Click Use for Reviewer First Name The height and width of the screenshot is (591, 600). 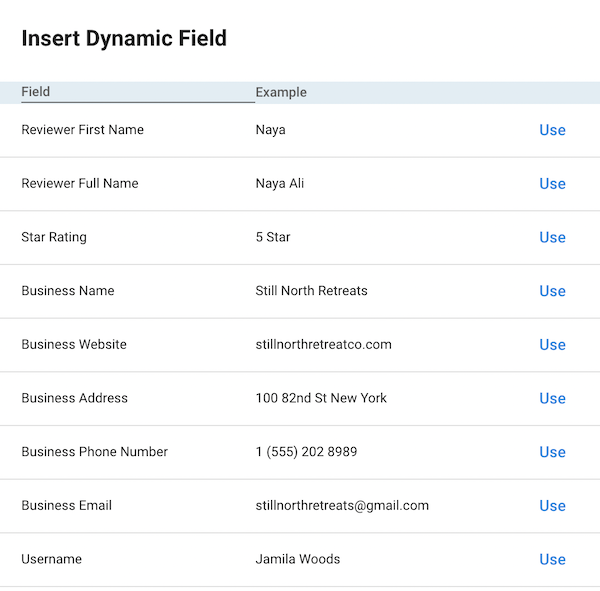point(552,130)
